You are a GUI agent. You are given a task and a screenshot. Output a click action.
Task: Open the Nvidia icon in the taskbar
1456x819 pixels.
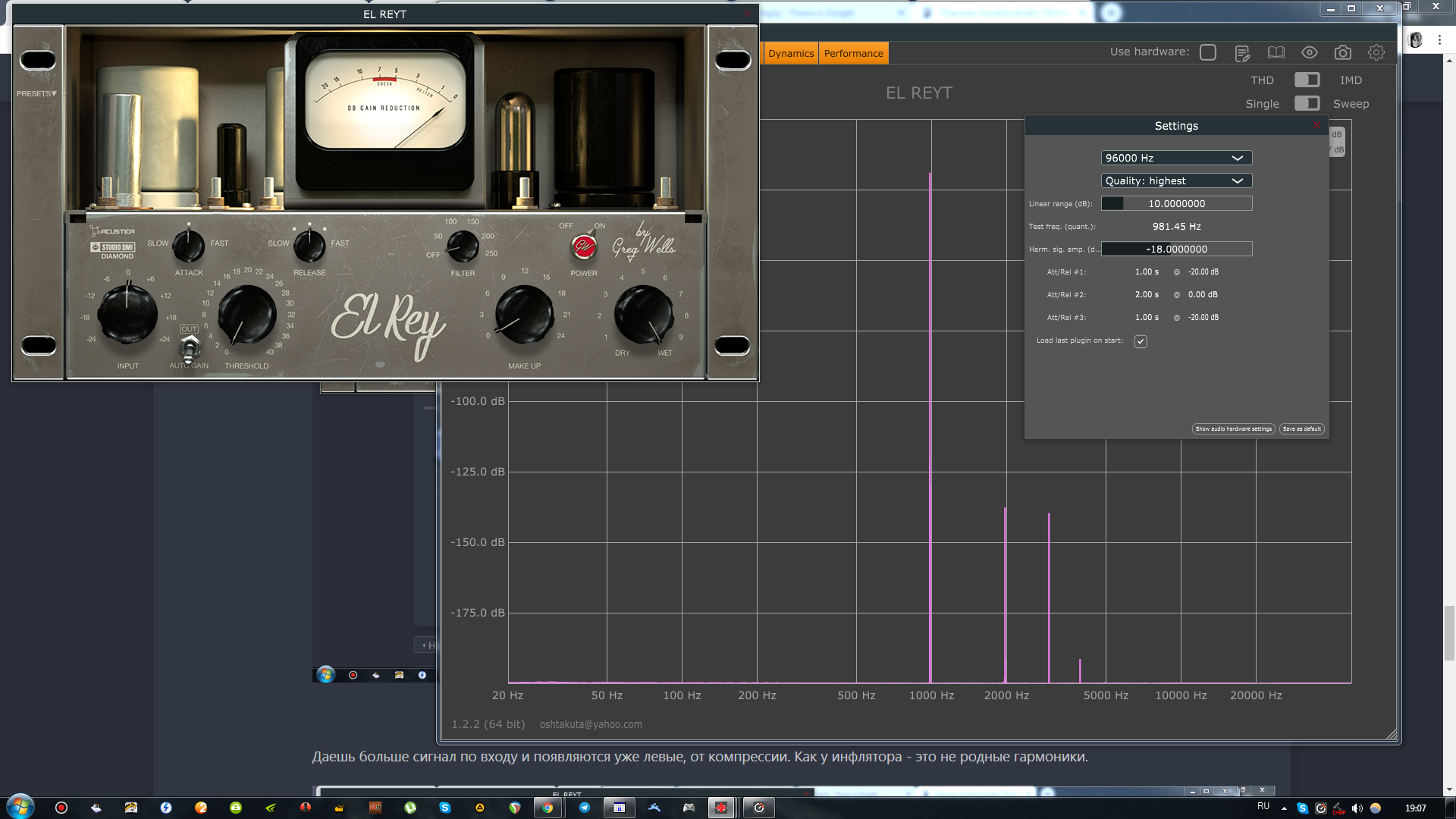(271, 808)
